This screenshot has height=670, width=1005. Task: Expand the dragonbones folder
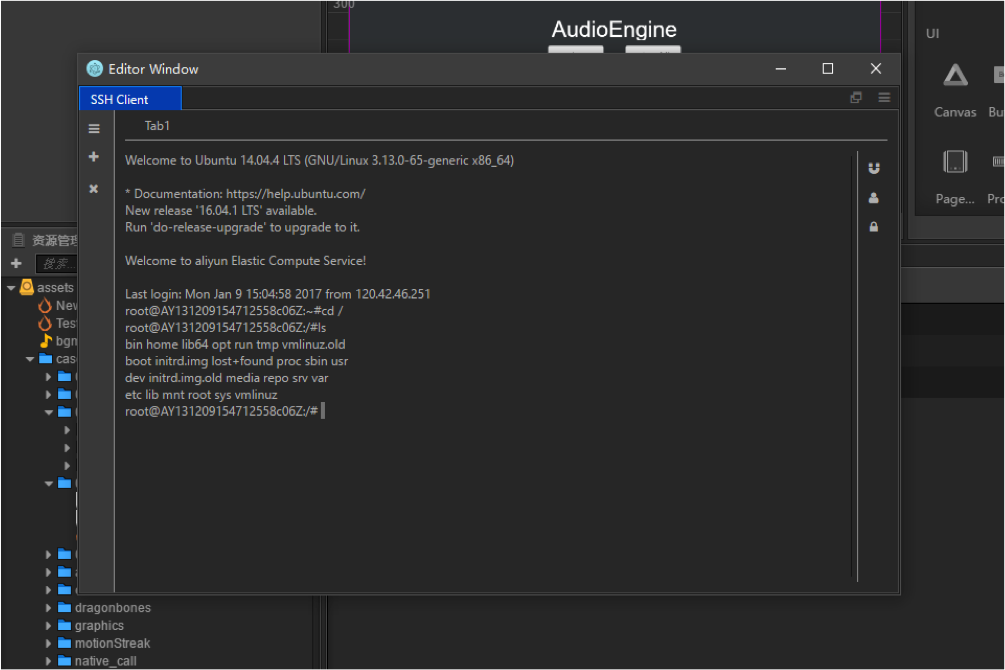(48, 608)
